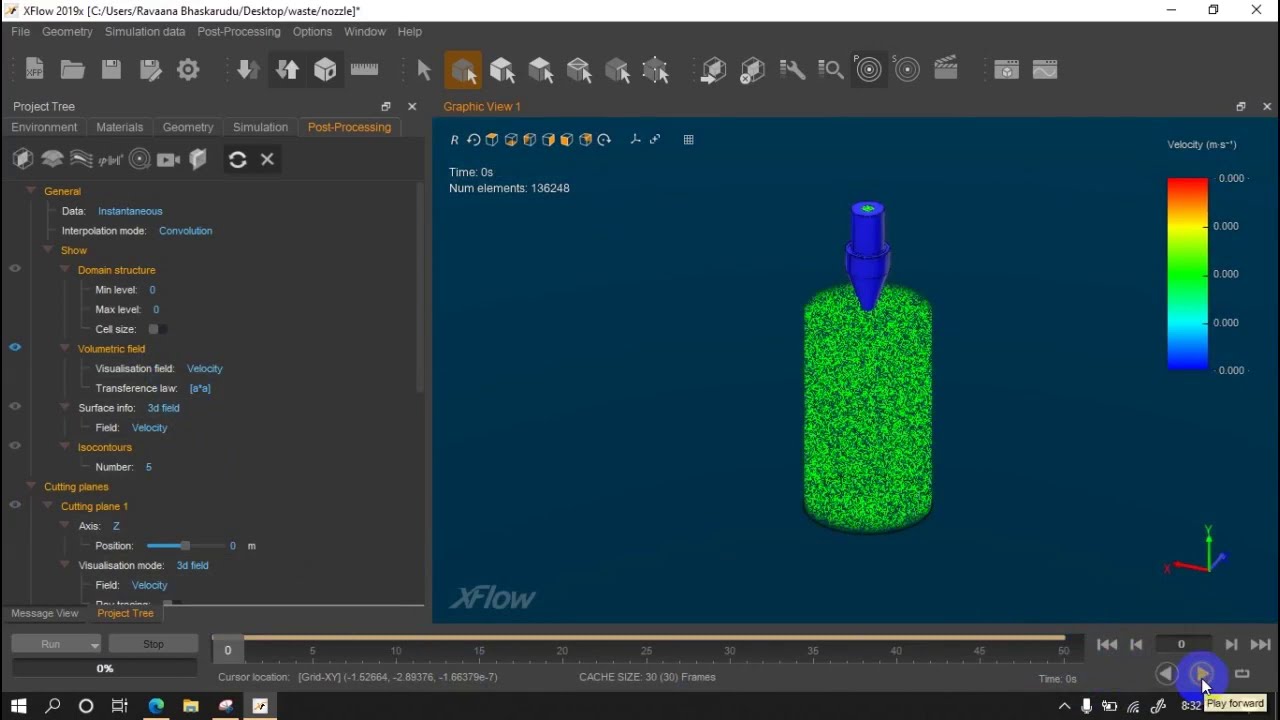The image size is (1280, 720).
Task: Collapse the Domain structure node
Action: tap(65, 269)
